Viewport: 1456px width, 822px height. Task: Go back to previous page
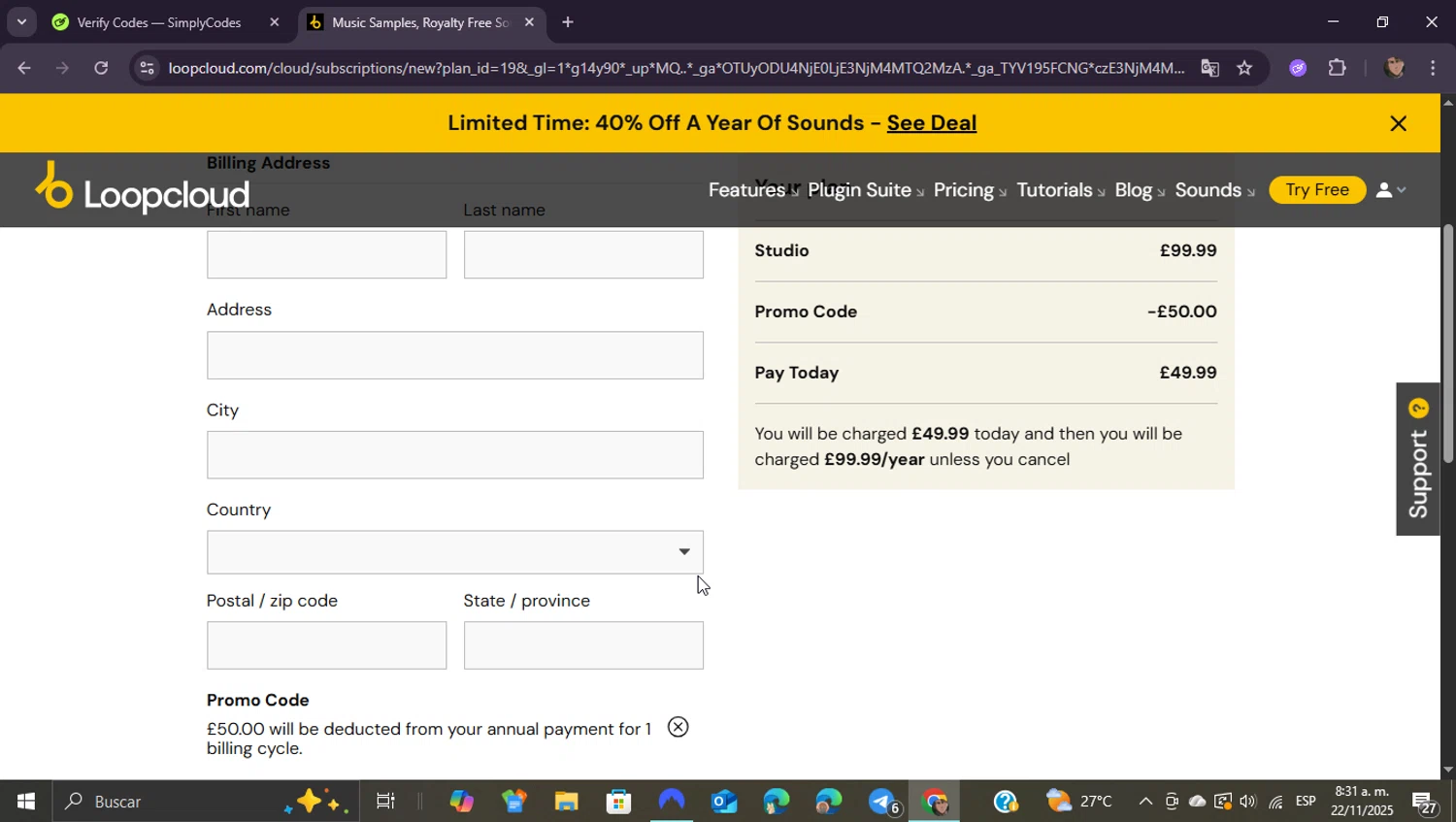tap(23, 68)
